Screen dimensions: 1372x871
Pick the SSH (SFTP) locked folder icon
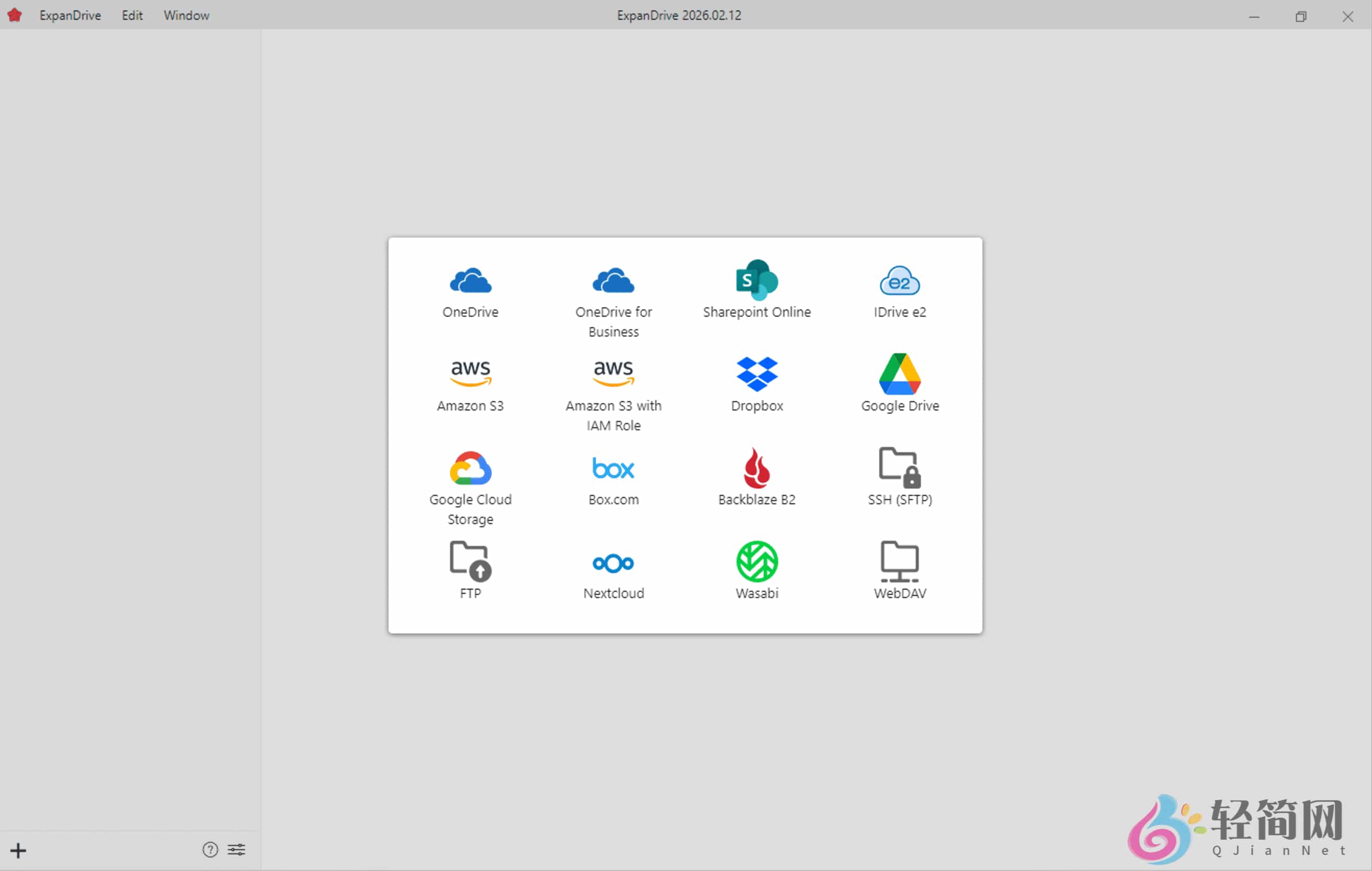[900, 468]
